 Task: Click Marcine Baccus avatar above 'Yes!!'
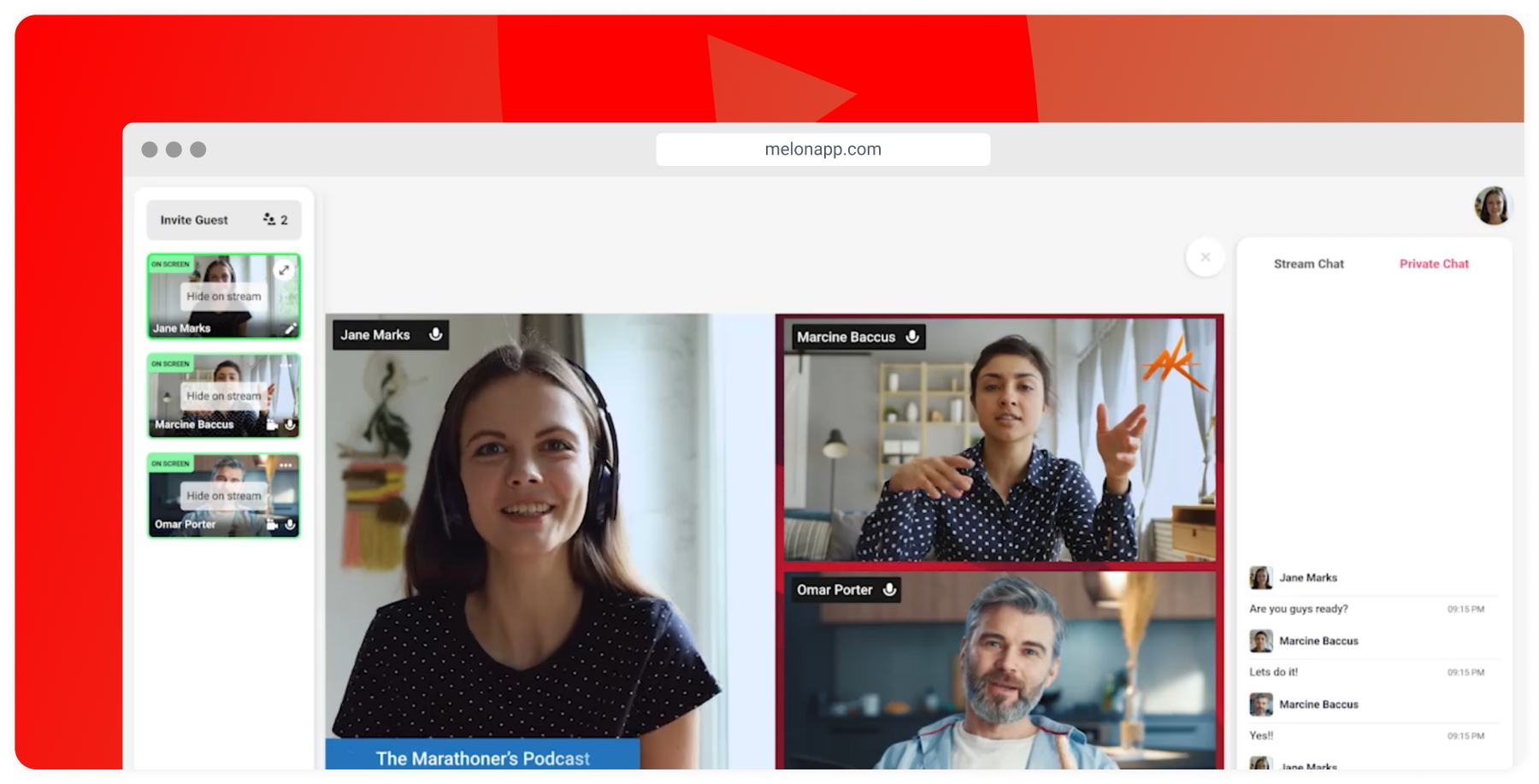[1260, 704]
